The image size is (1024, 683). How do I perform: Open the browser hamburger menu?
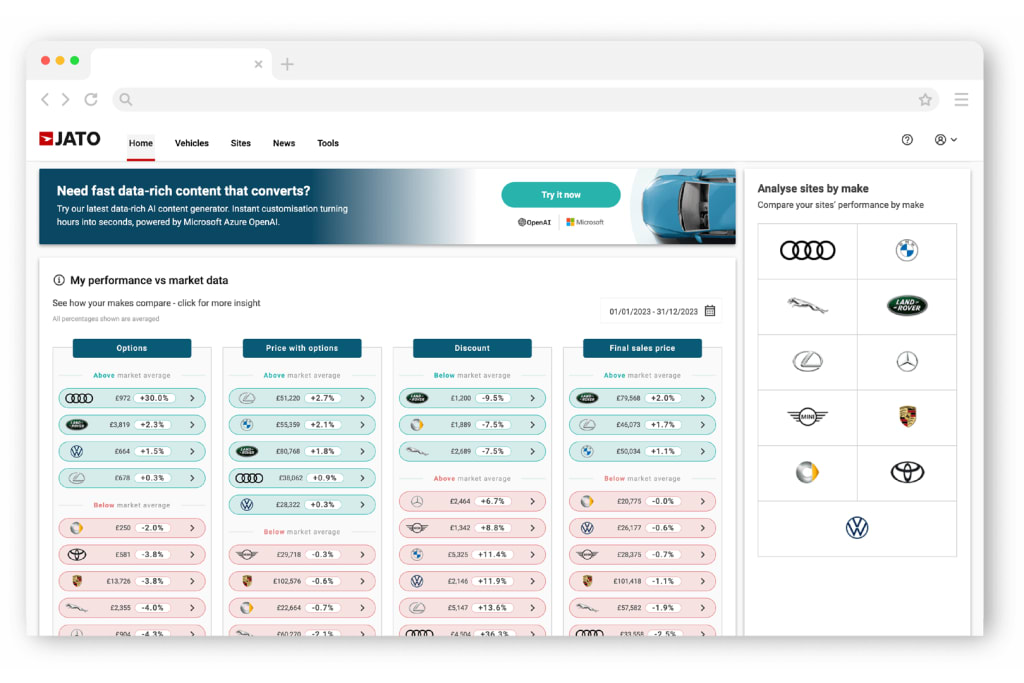click(961, 99)
